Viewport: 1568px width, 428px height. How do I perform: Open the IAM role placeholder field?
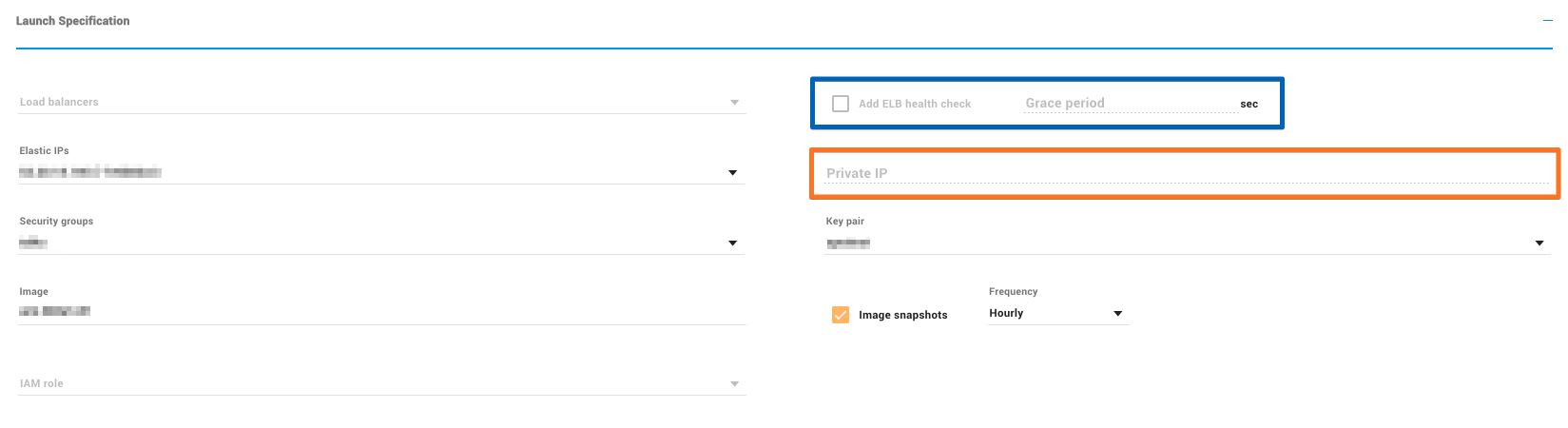361,383
